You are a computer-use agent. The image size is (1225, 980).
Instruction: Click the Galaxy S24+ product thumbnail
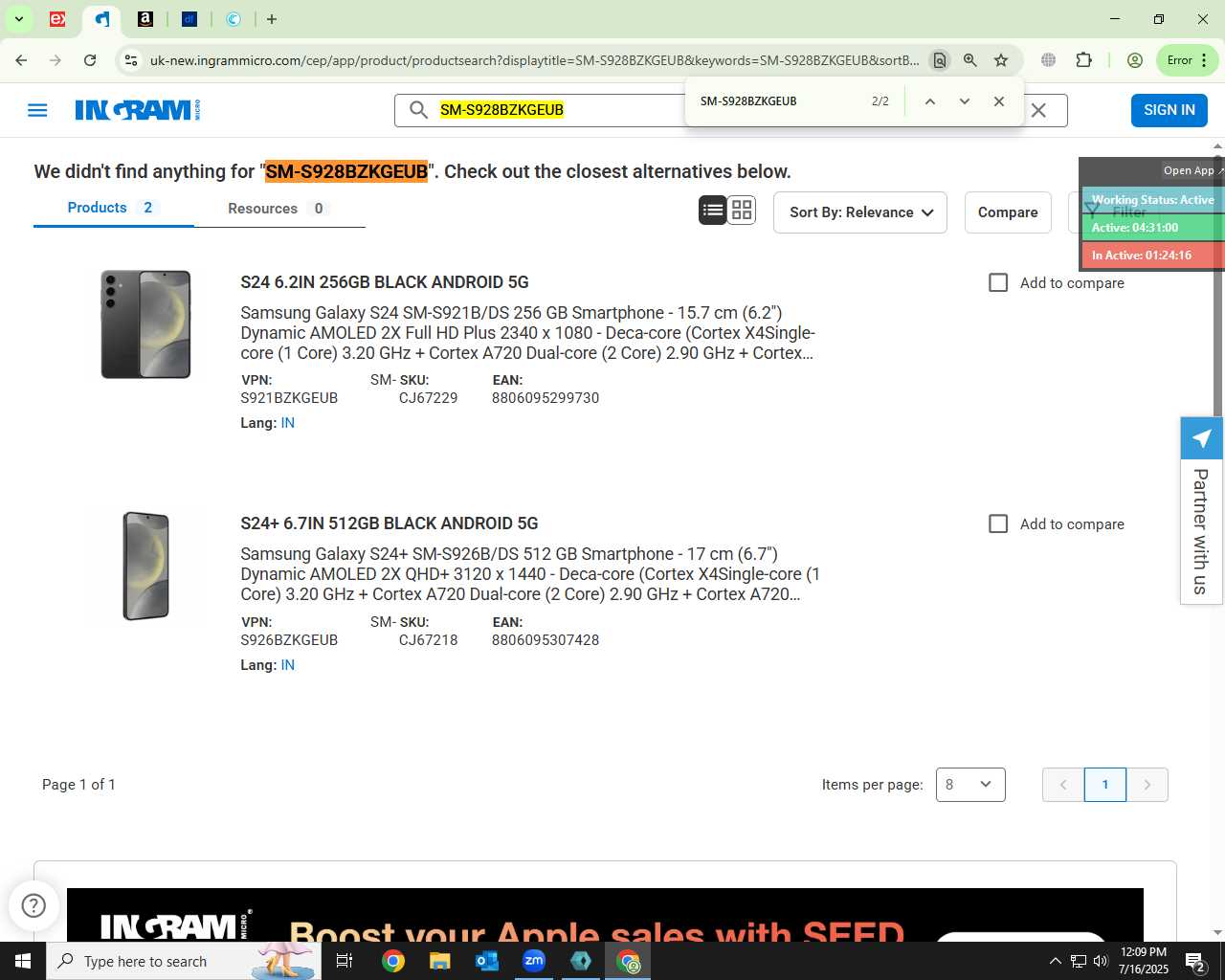(145, 567)
